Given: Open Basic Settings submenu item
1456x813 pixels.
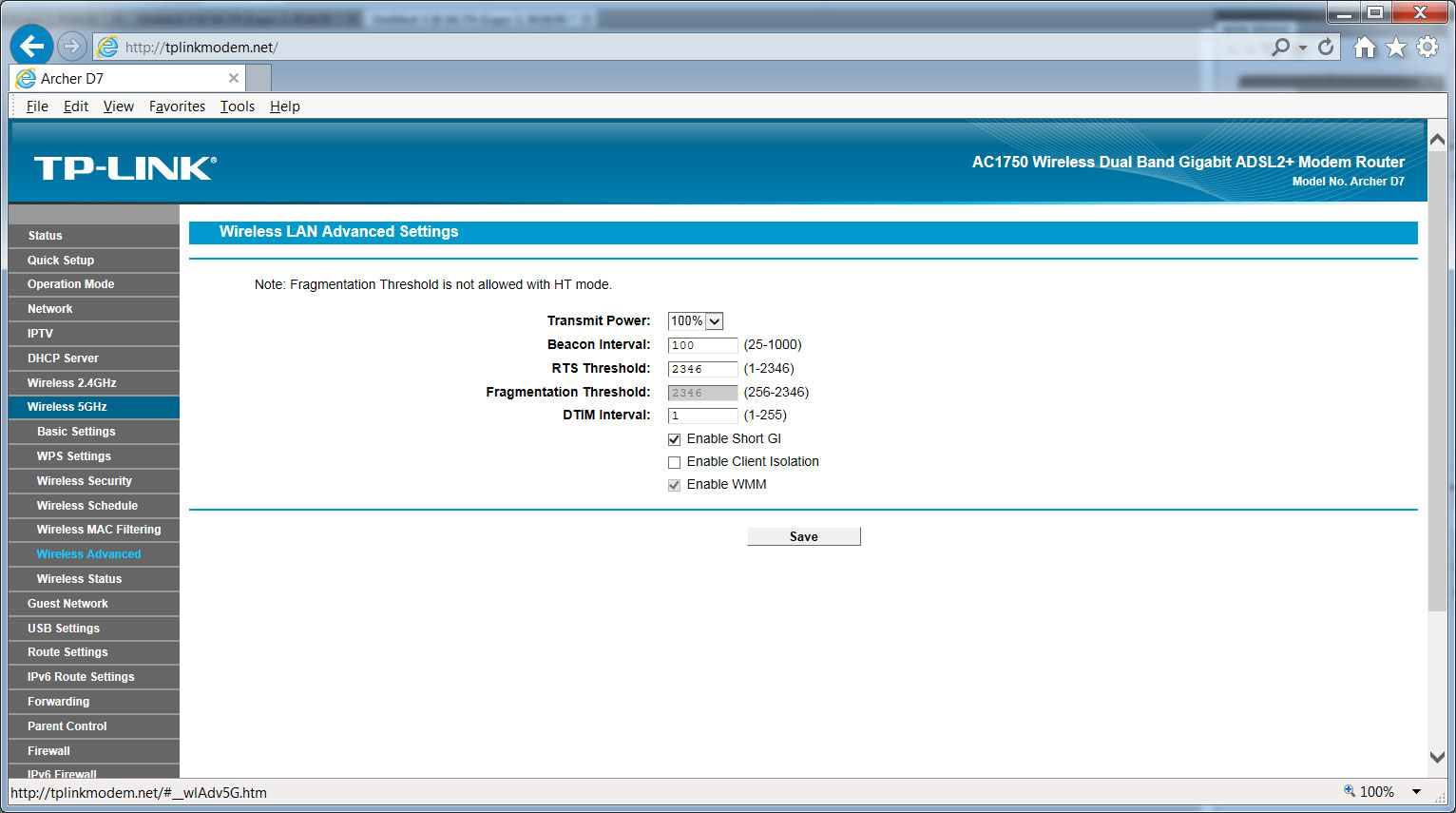Looking at the screenshot, I should 94,432.
